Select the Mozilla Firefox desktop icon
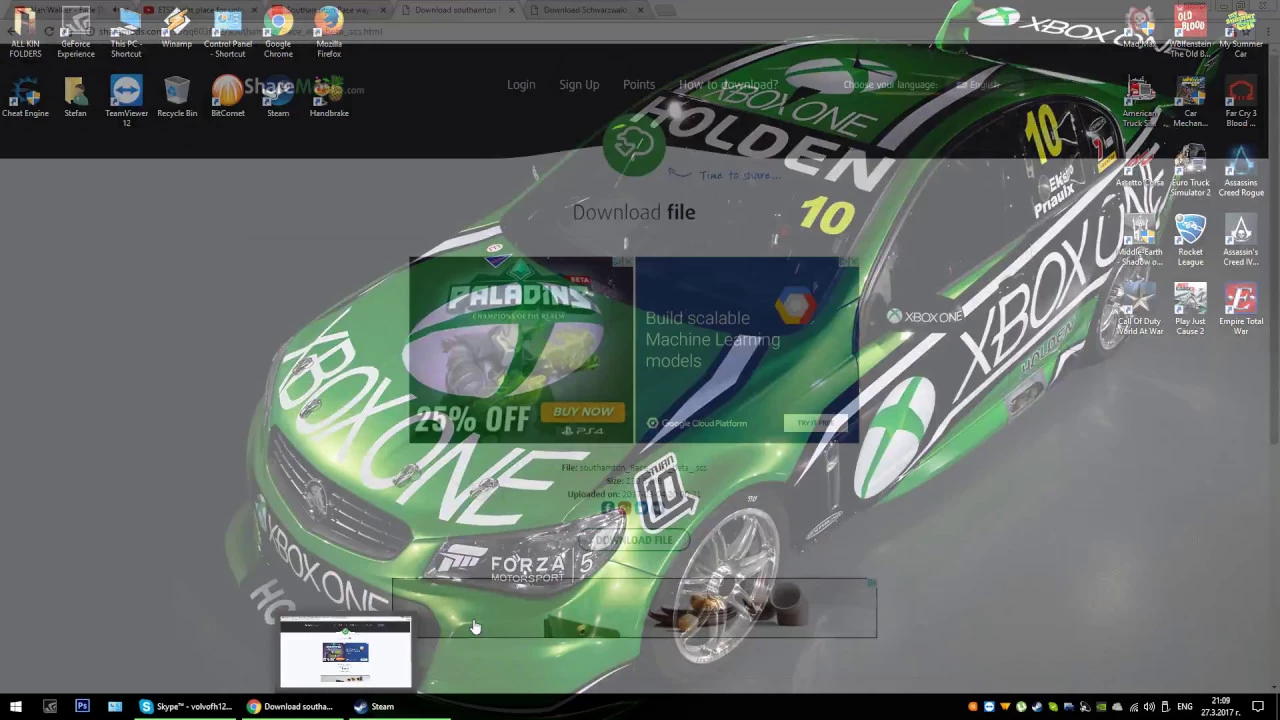1280x720 pixels. [329, 32]
